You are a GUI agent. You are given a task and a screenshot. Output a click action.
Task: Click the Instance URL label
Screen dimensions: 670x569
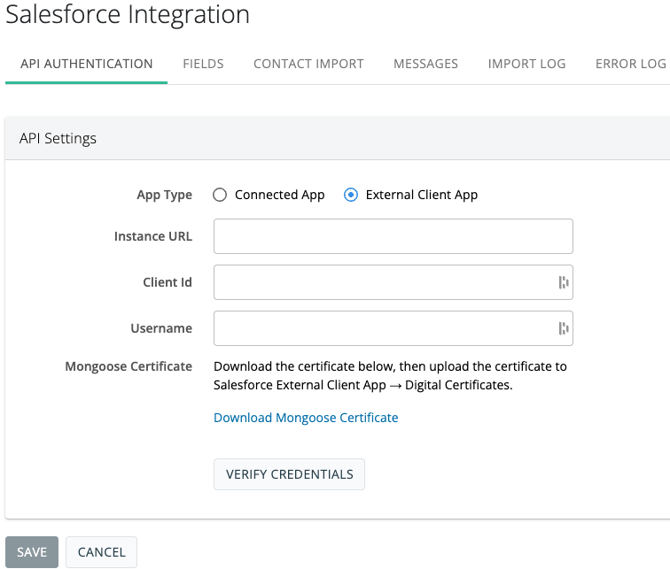[153, 236]
